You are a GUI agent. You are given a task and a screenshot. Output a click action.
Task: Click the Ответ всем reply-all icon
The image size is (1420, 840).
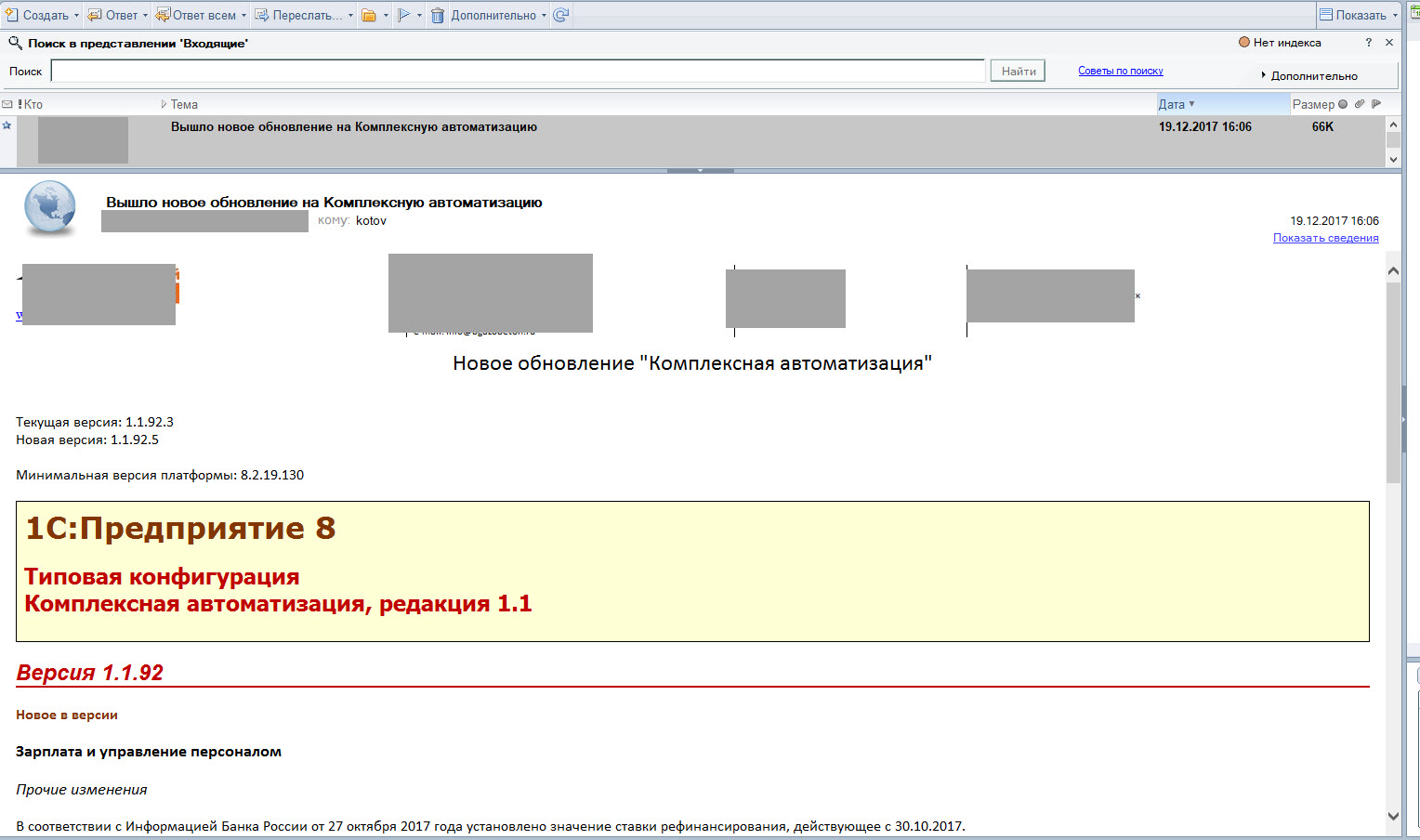[163, 15]
